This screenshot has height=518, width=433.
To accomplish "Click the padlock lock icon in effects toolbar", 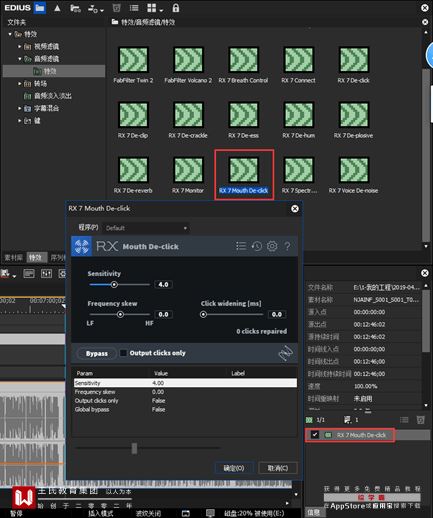I will pyautogui.click(x=176, y=8).
